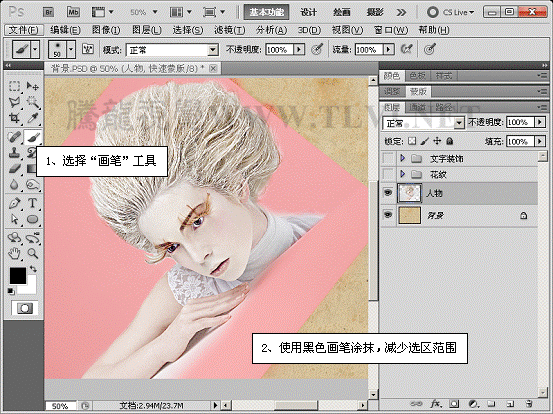Select the Move tool

[x=33, y=86]
